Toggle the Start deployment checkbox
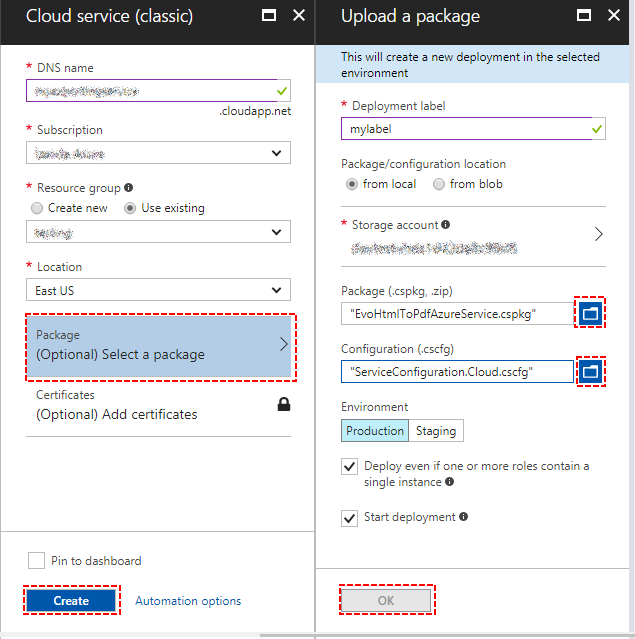This screenshot has width=635, height=639. [349, 518]
